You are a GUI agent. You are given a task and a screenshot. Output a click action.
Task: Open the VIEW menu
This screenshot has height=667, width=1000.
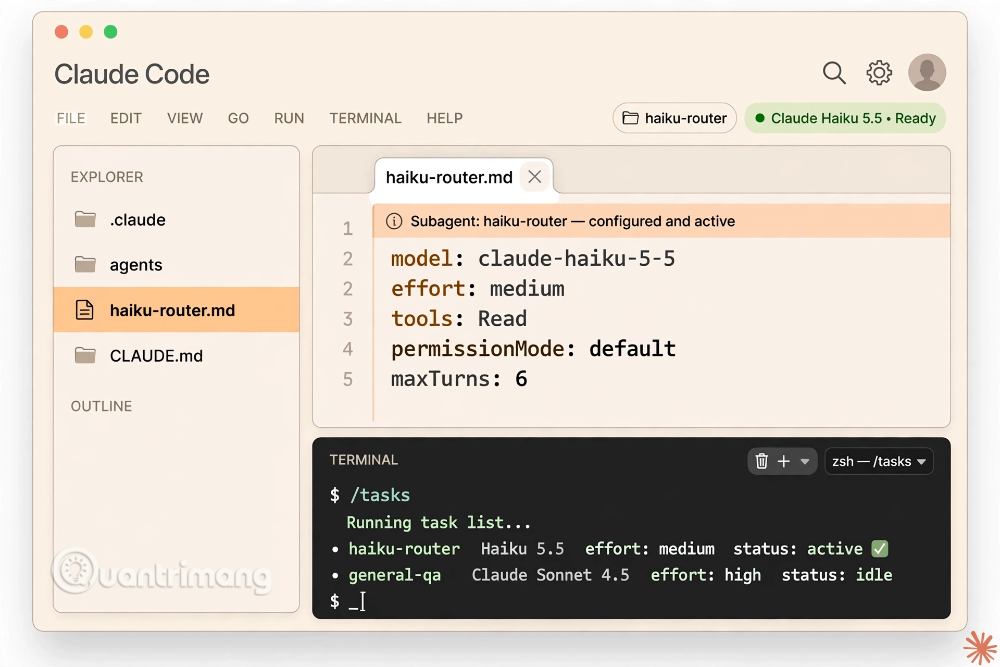pos(185,118)
